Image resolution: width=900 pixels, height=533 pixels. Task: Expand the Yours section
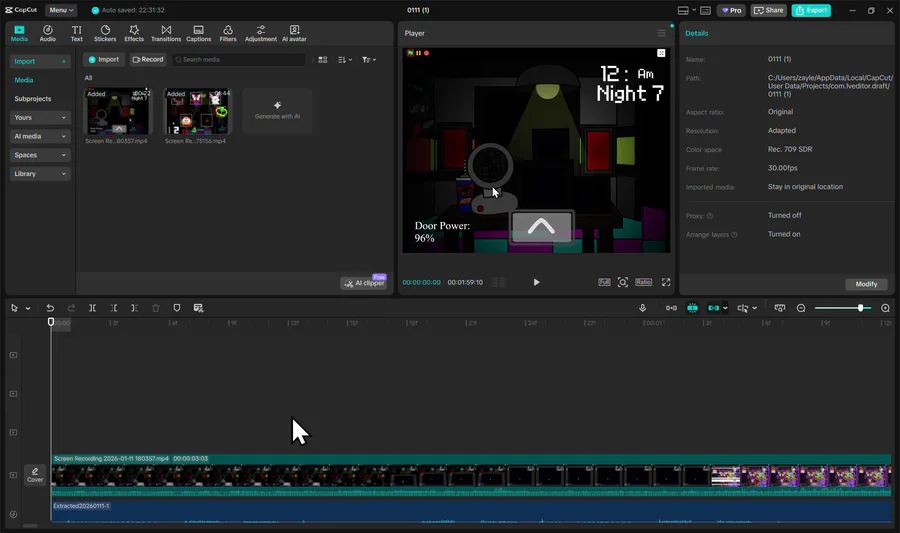40,118
